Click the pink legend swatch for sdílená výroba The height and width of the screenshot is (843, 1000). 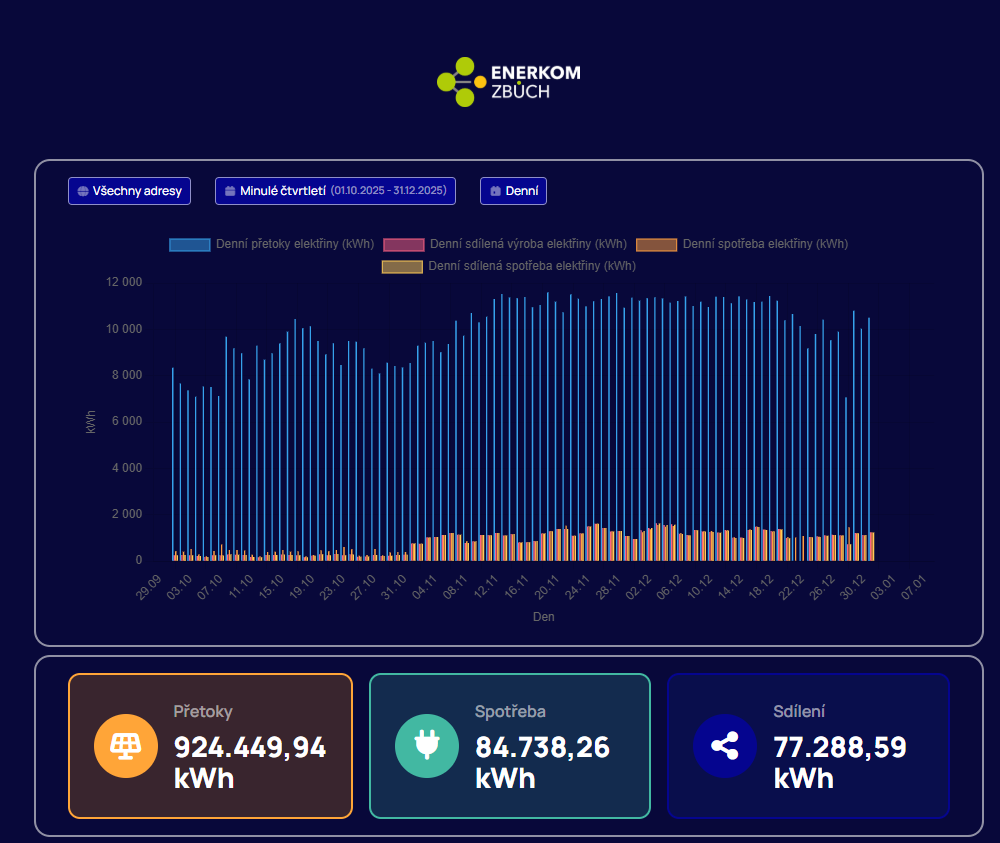(403, 244)
